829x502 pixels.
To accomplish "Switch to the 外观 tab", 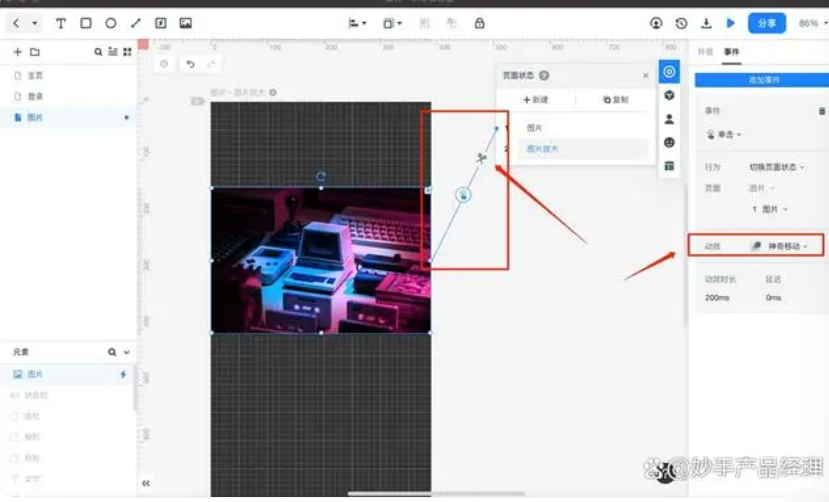I will pyautogui.click(x=705, y=51).
